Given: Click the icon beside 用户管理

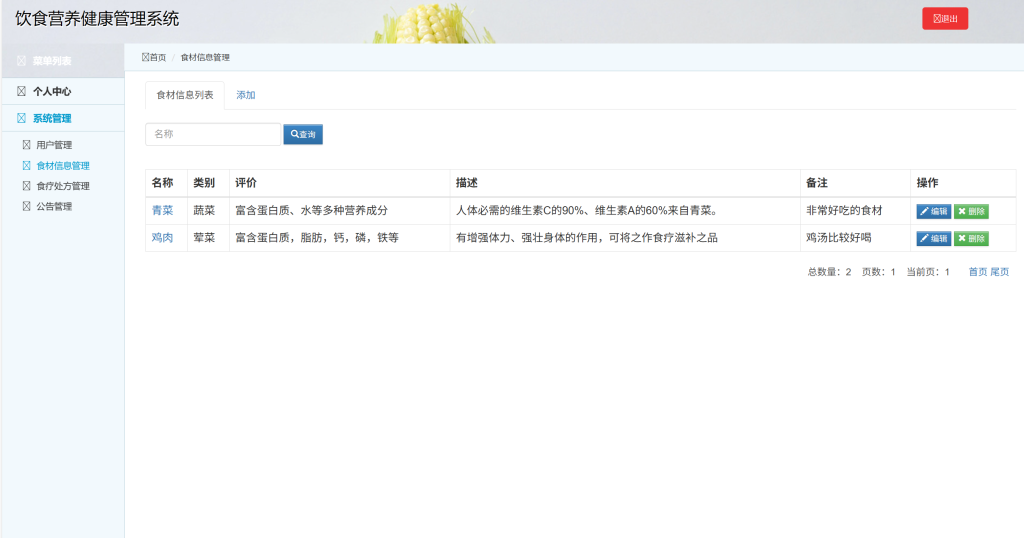Looking at the screenshot, I should [x=27, y=145].
